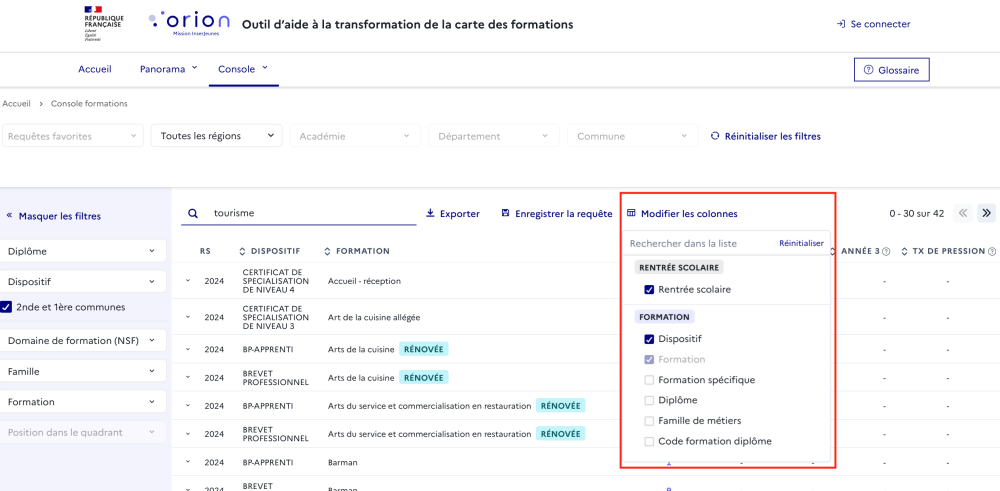1000x491 pixels.
Task: Open the Académie dropdown
Action: pos(355,136)
